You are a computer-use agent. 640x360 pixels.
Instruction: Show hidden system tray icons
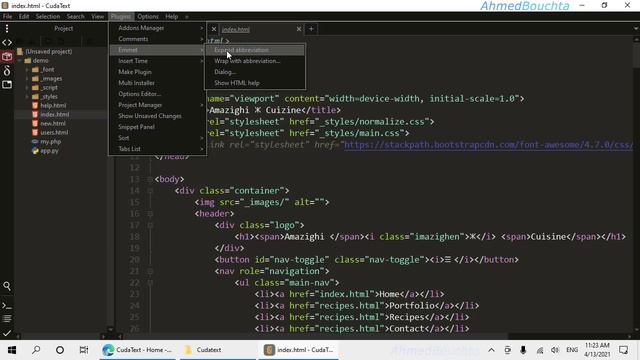(x=491, y=350)
